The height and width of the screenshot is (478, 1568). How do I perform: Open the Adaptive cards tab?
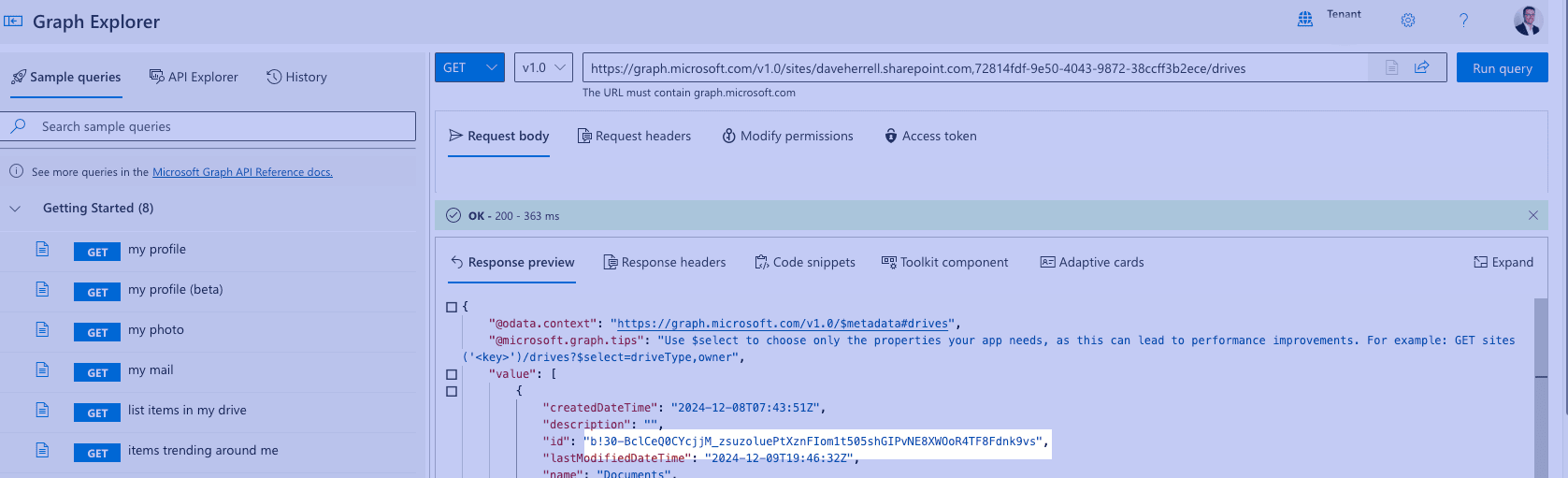coord(1092,262)
